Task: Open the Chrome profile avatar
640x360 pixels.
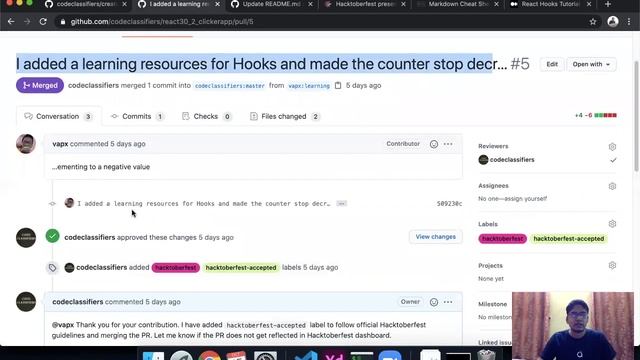Action: point(613,22)
